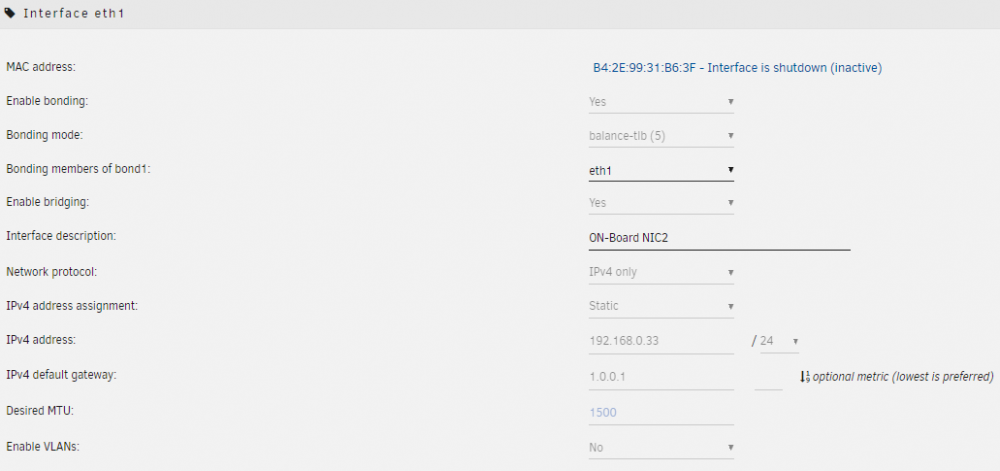Click the 'MAC address:' label
Screen dimensions: 1000x471
(41, 66)
